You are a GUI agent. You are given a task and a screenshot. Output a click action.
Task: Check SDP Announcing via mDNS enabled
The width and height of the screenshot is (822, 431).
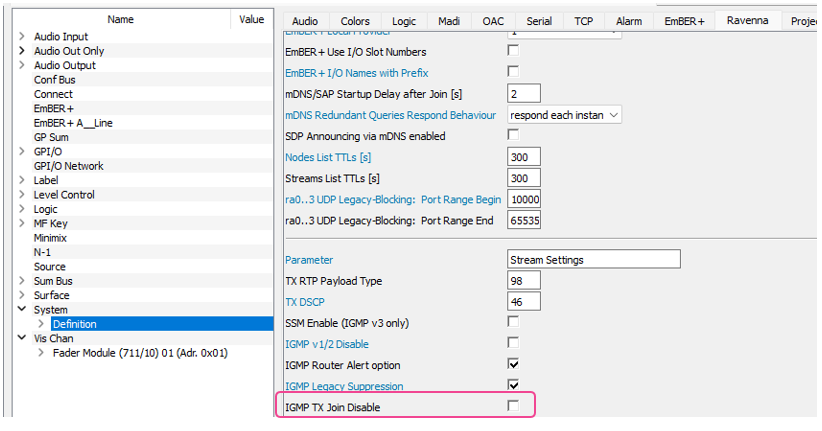[513, 135]
